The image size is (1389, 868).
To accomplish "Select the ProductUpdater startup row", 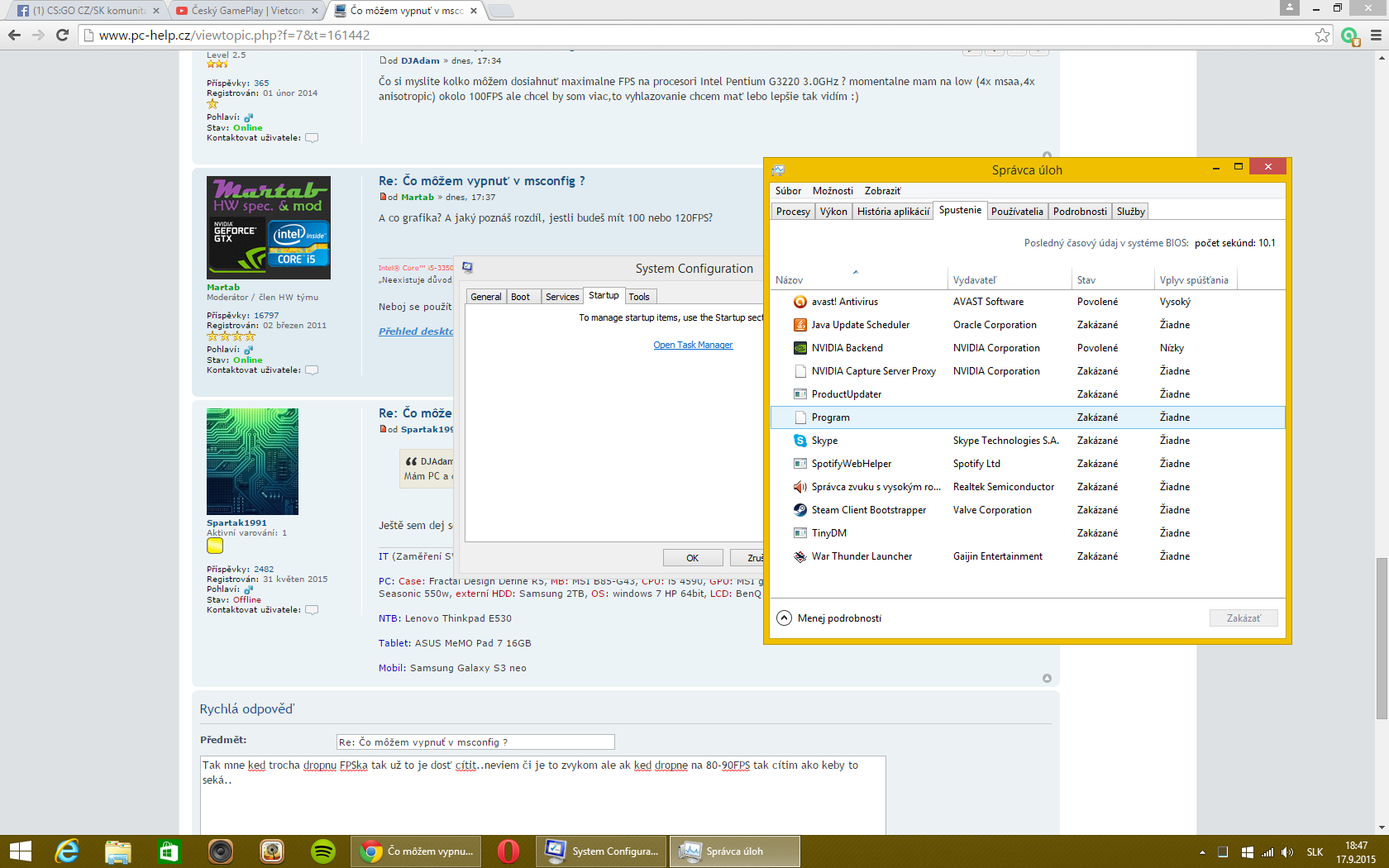I will click(x=1028, y=394).
